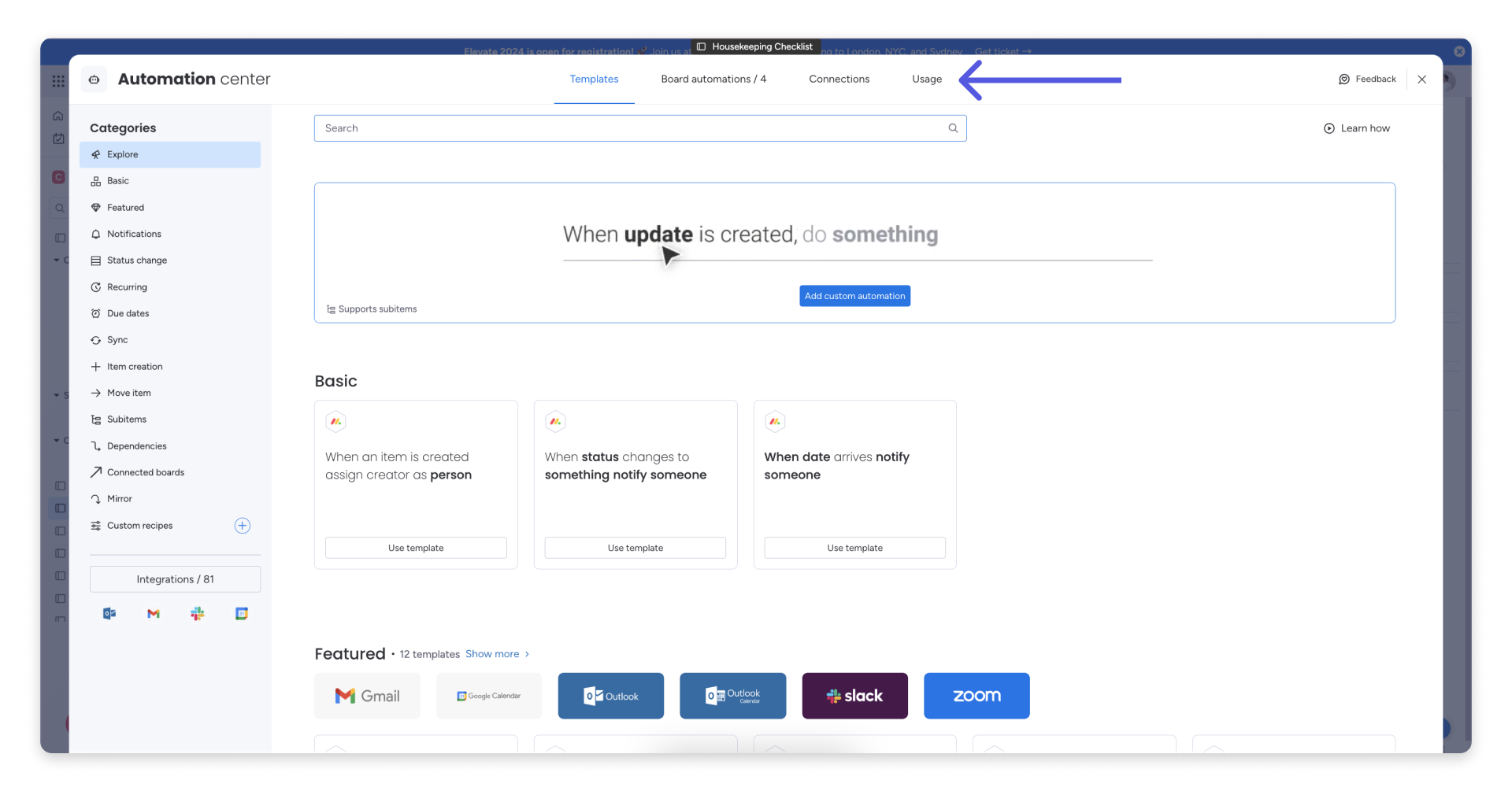
Task: Open the Automation center robot icon
Action: pos(94,79)
